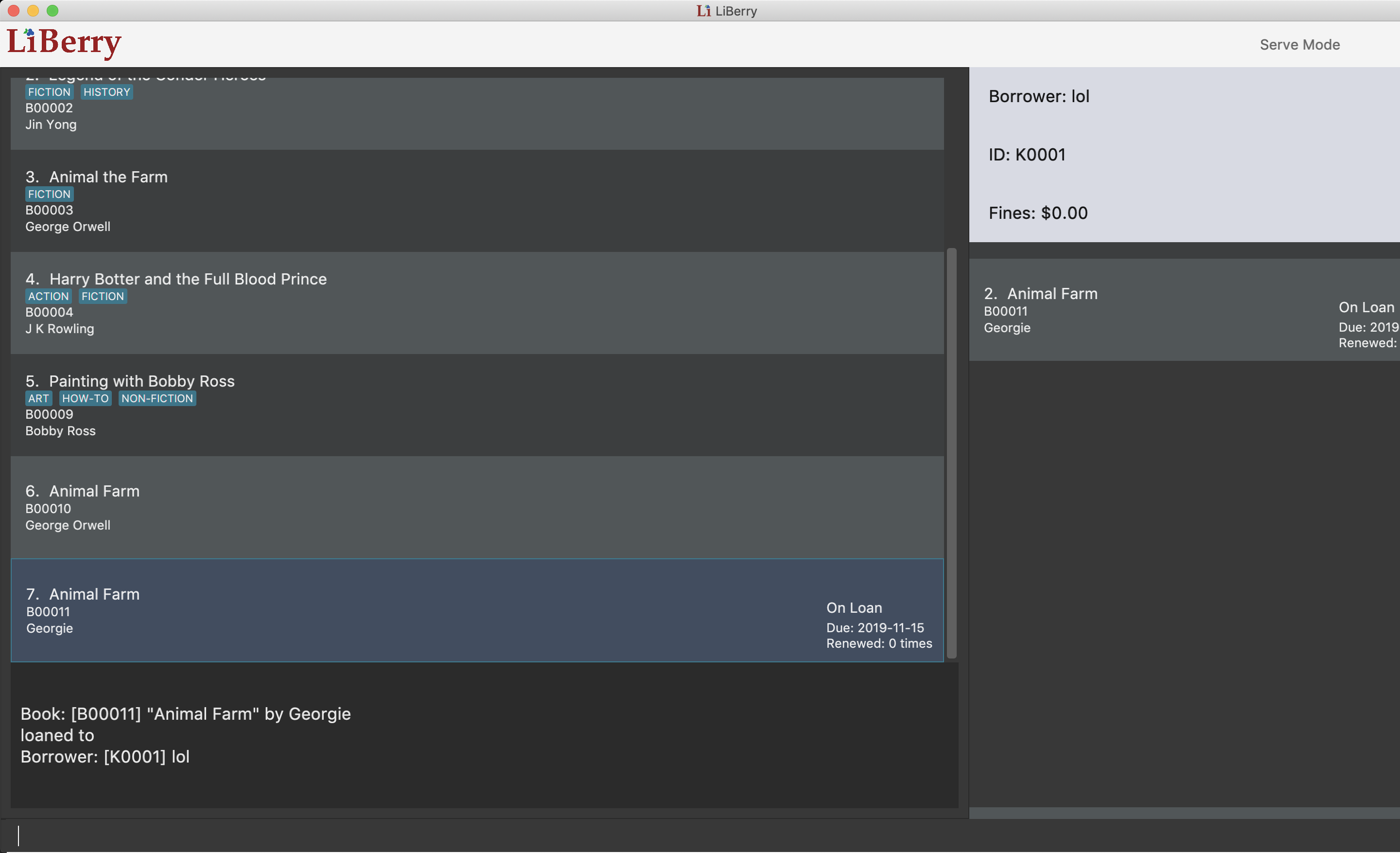Screen dimensions: 1400x853
Task: Click the book list vertical scrollbar
Action: tap(951, 452)
